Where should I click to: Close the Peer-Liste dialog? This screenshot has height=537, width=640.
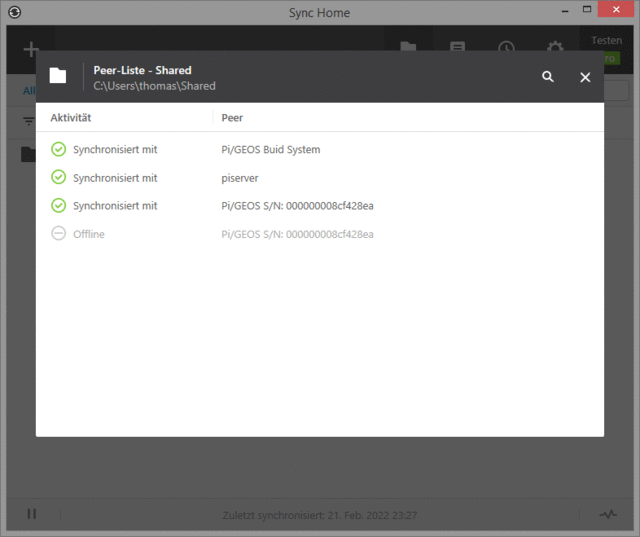tap(585, 77)
